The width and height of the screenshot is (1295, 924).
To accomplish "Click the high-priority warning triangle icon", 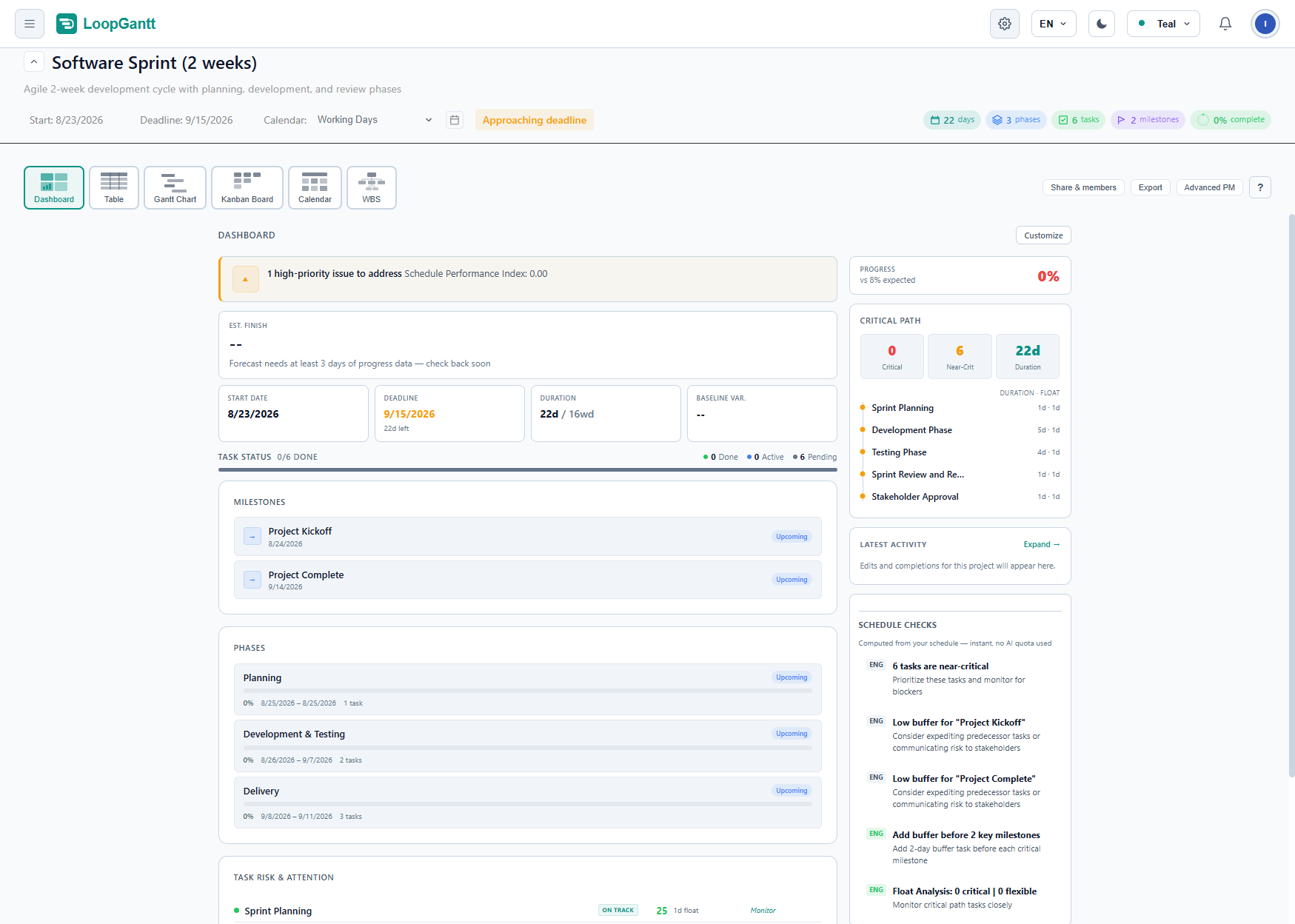I will (246, 279).
